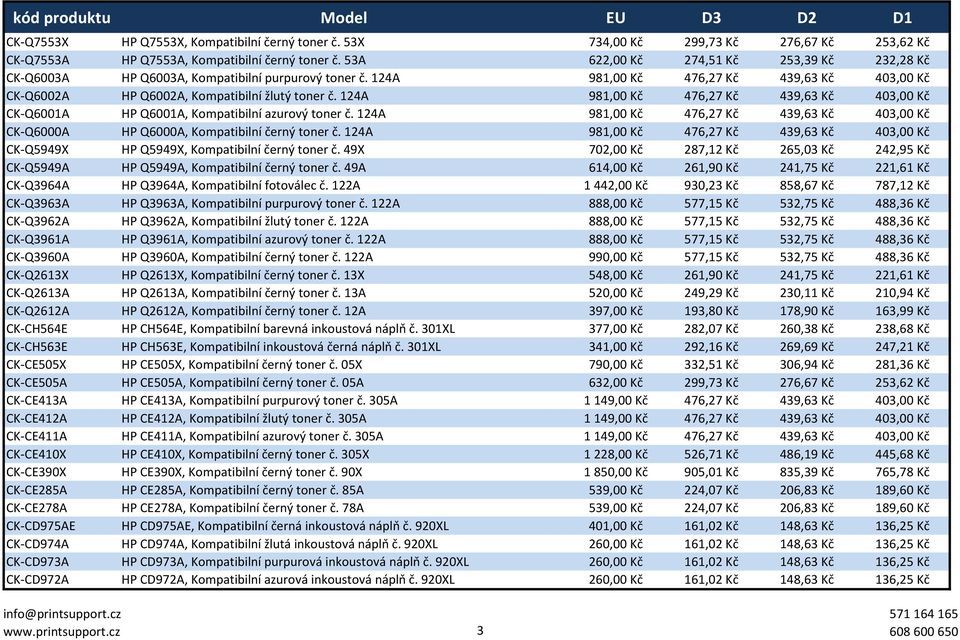Click the 'D2' column header

(x=806, y=18)
